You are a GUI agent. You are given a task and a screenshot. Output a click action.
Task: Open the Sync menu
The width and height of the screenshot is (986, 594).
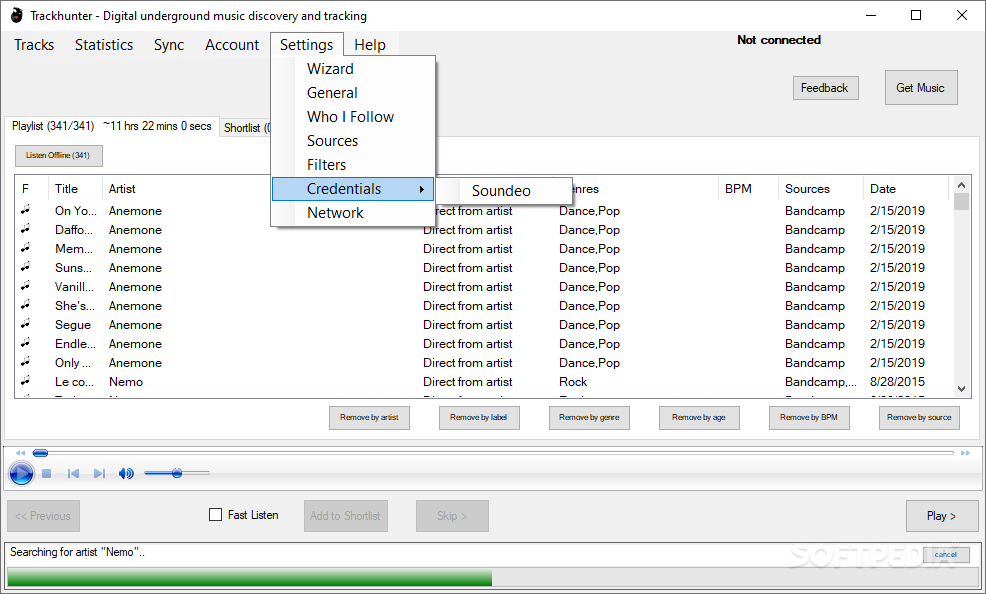tap(169, 45)
